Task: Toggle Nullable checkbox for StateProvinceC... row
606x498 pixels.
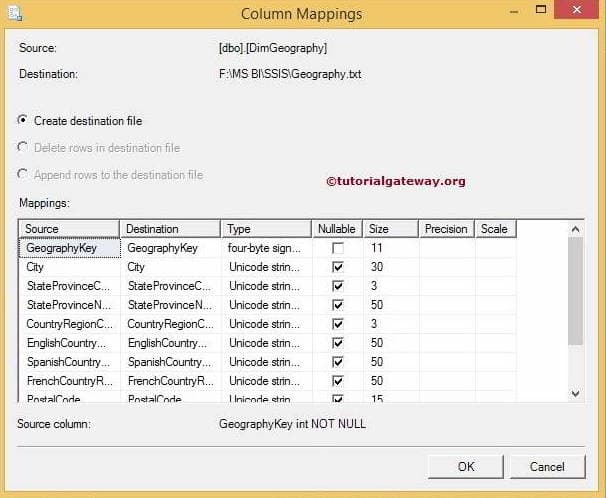Action: pos(338,286)
